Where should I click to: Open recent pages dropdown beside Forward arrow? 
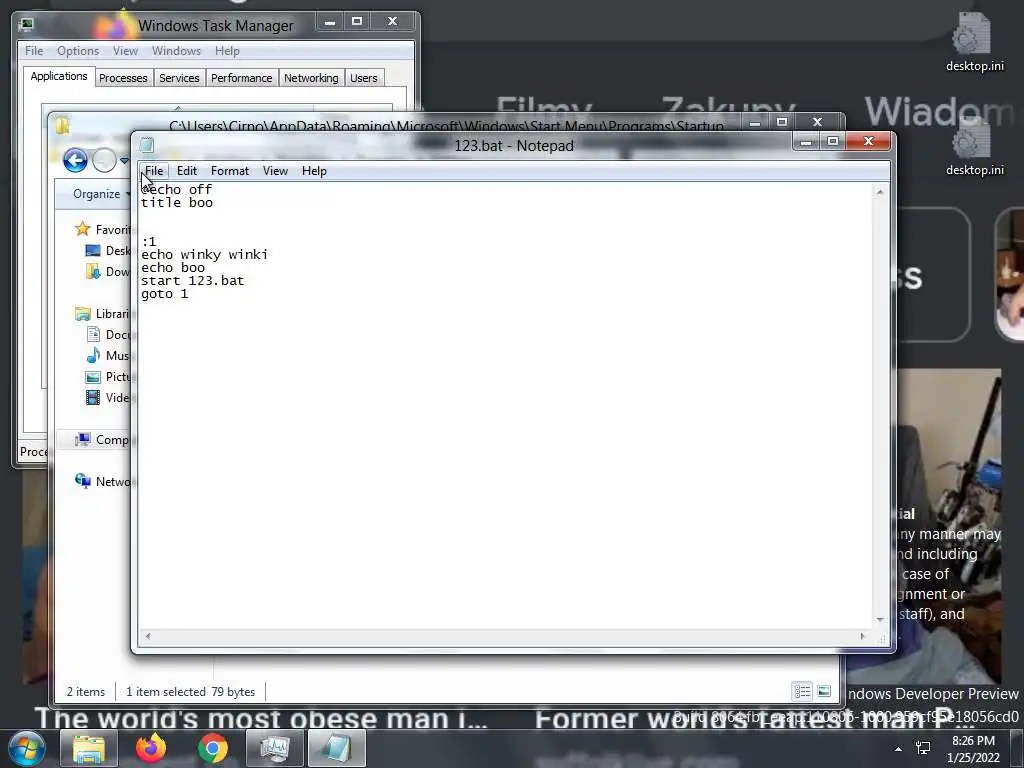click(124, 161)
